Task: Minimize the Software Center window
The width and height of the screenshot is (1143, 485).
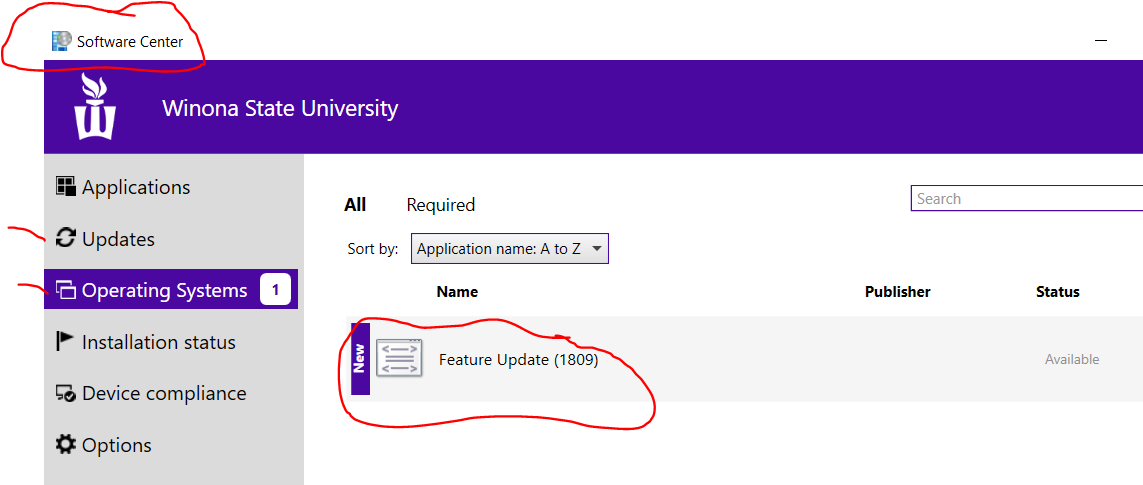Action: tap(1101, 41)
